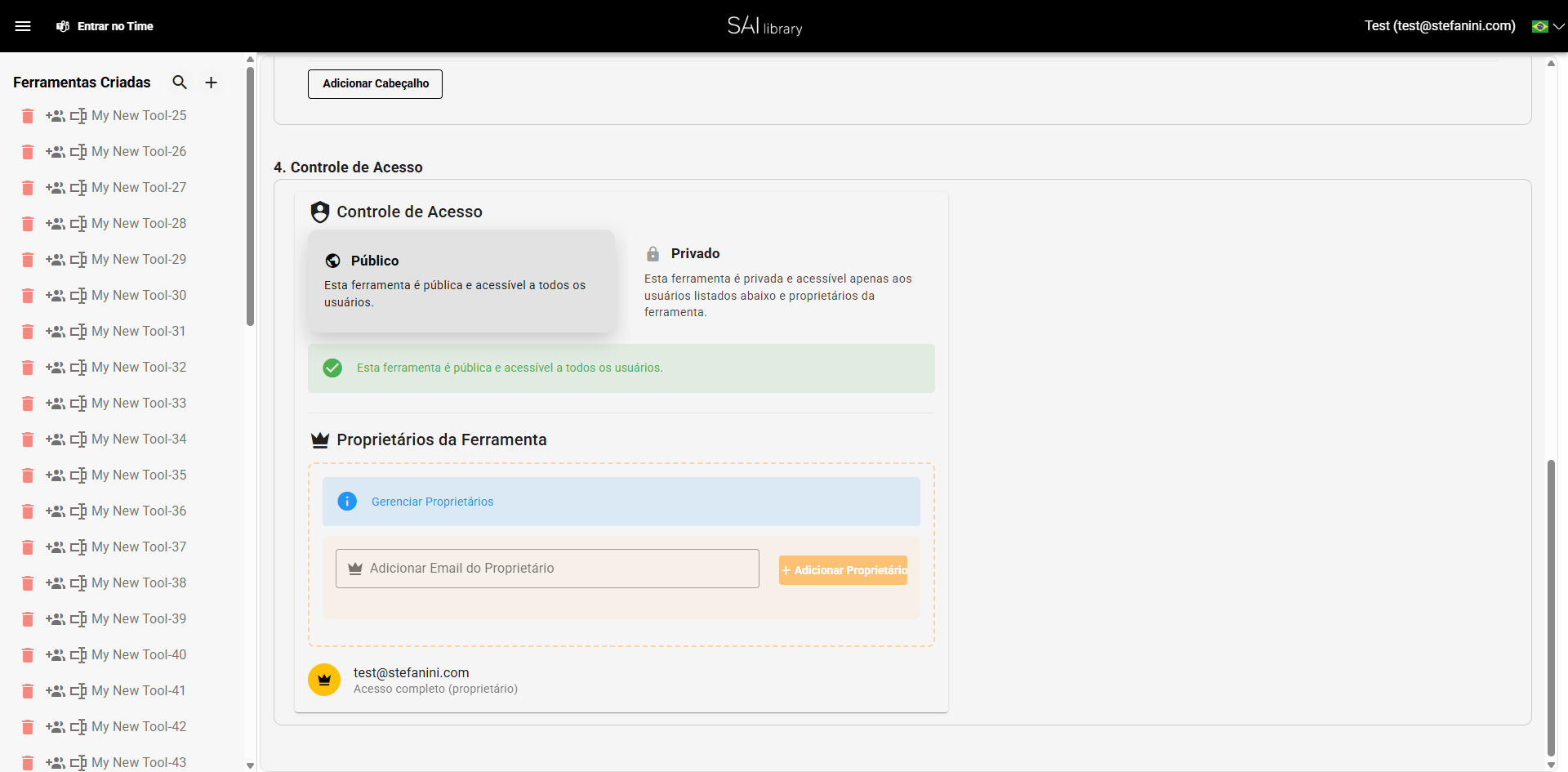Delete My New Tool-25 with trash icon
The height and width of the screenshot is (772, 1568).
click(28, 116)
